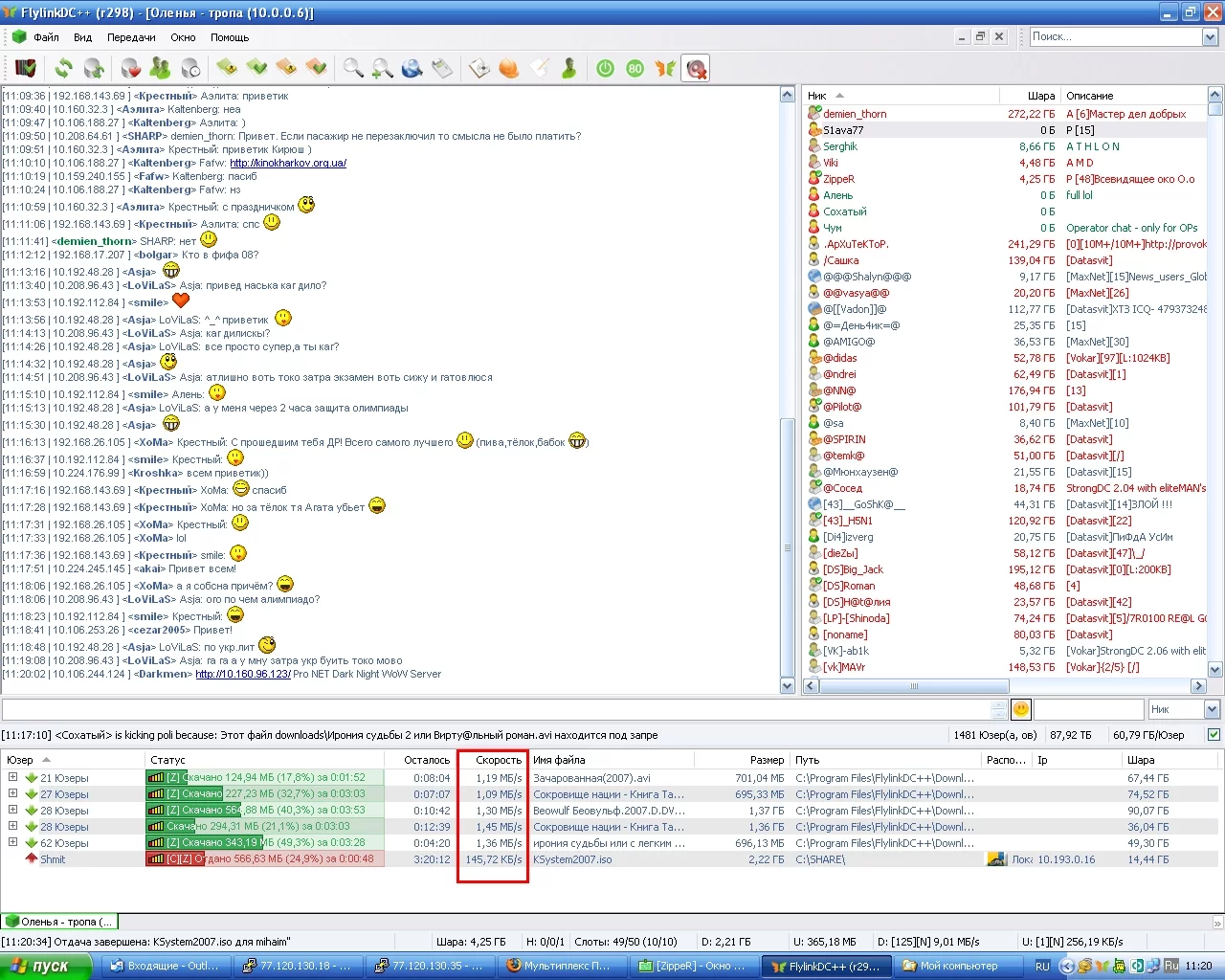The image size is (1225, 980).
Task: Click the orange helmet toolbar icon
Action: click(509, 68)
